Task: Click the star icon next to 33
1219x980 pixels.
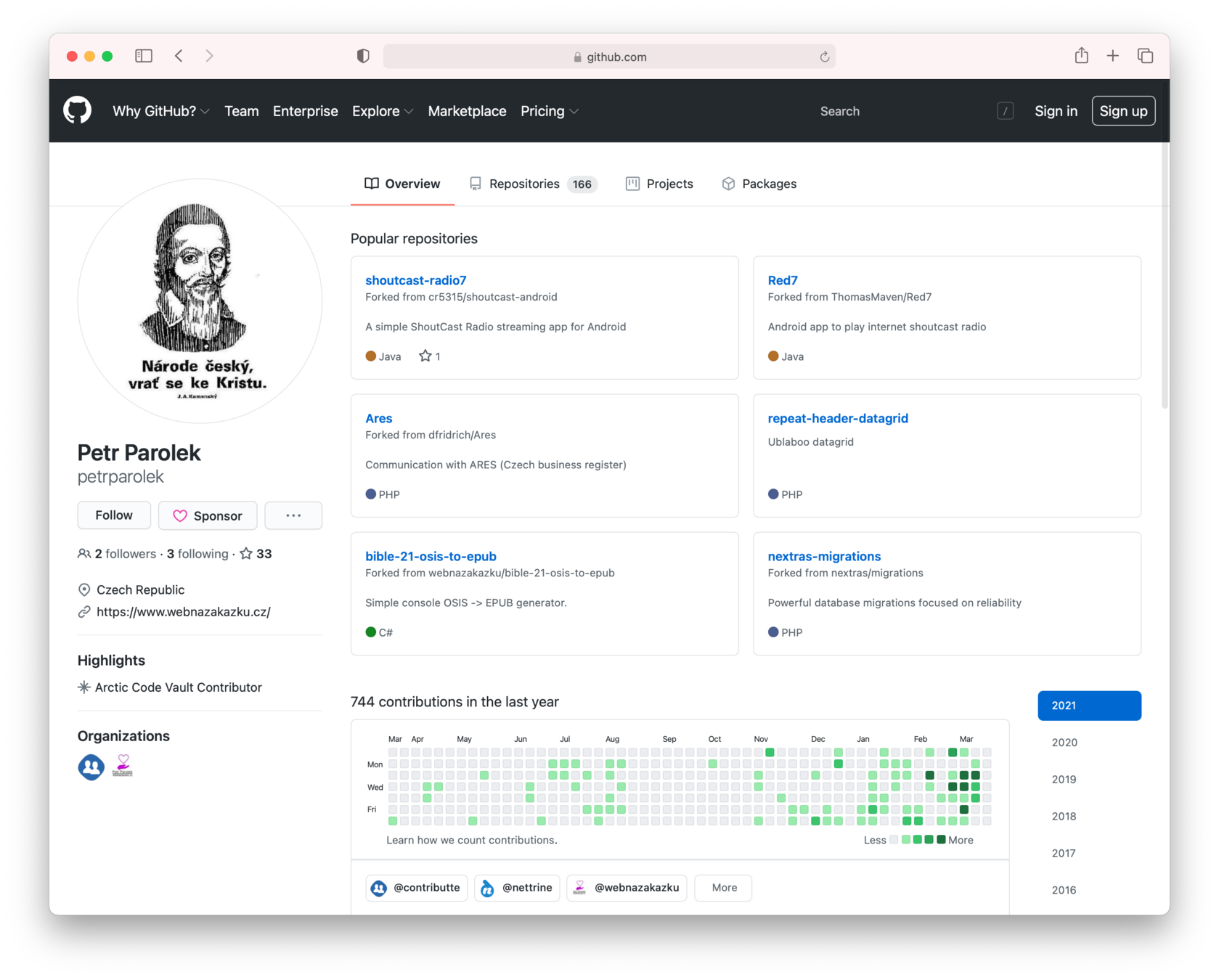Action: (x=246, y=554)
